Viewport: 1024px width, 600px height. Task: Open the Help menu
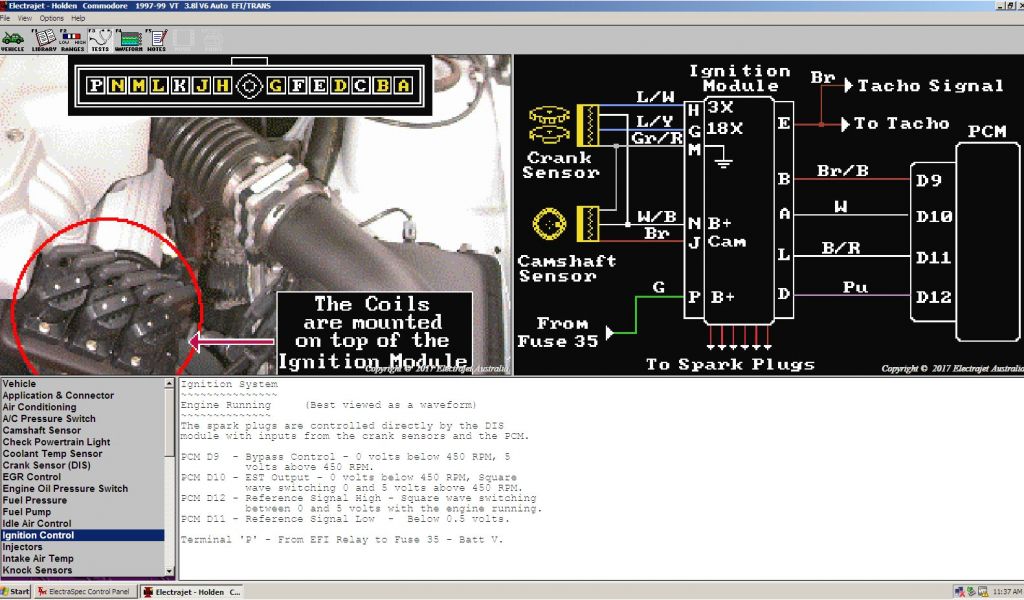[x=78, y=18]
